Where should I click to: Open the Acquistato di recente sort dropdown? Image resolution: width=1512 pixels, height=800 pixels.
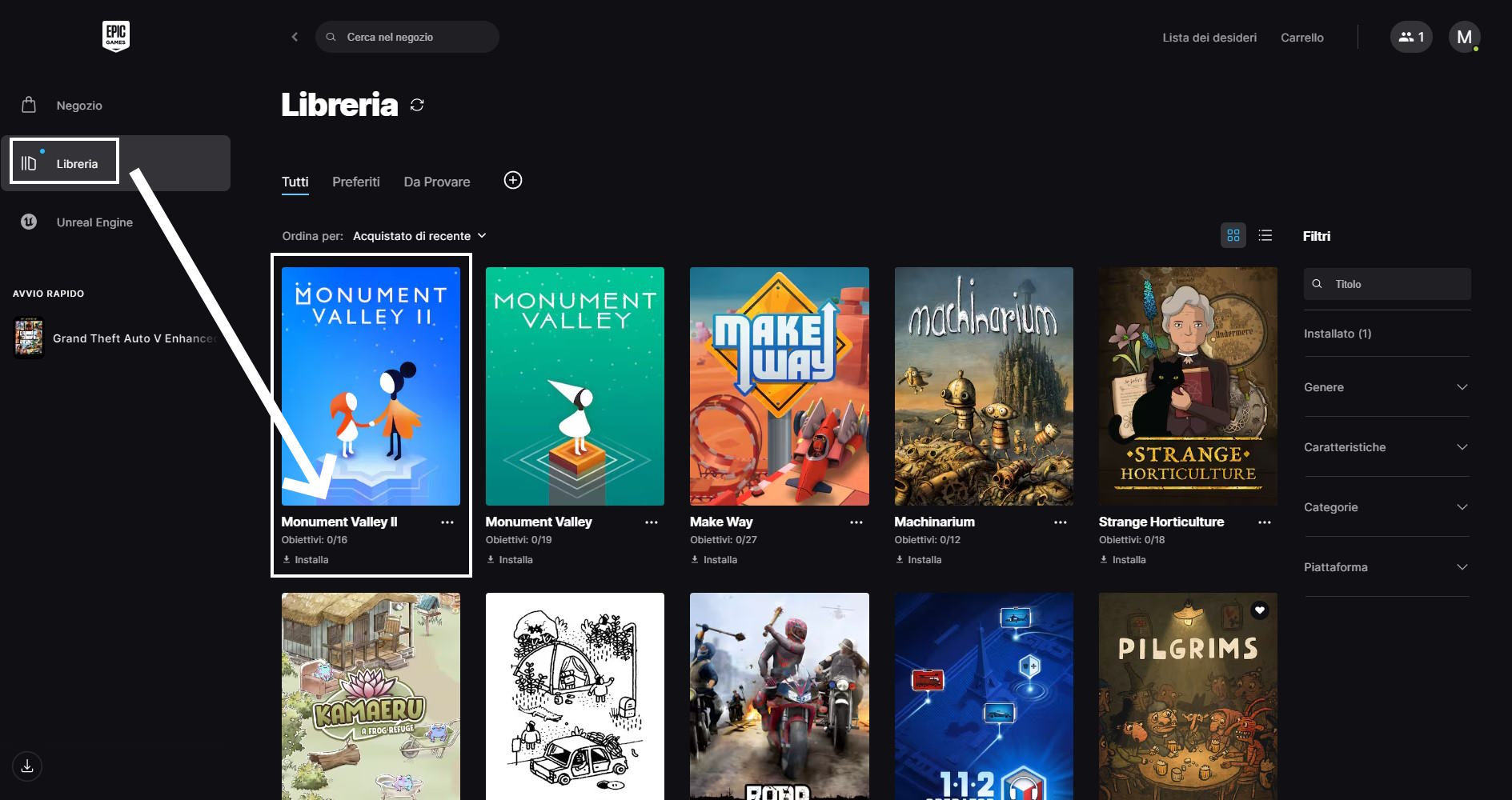click(419, 236)
